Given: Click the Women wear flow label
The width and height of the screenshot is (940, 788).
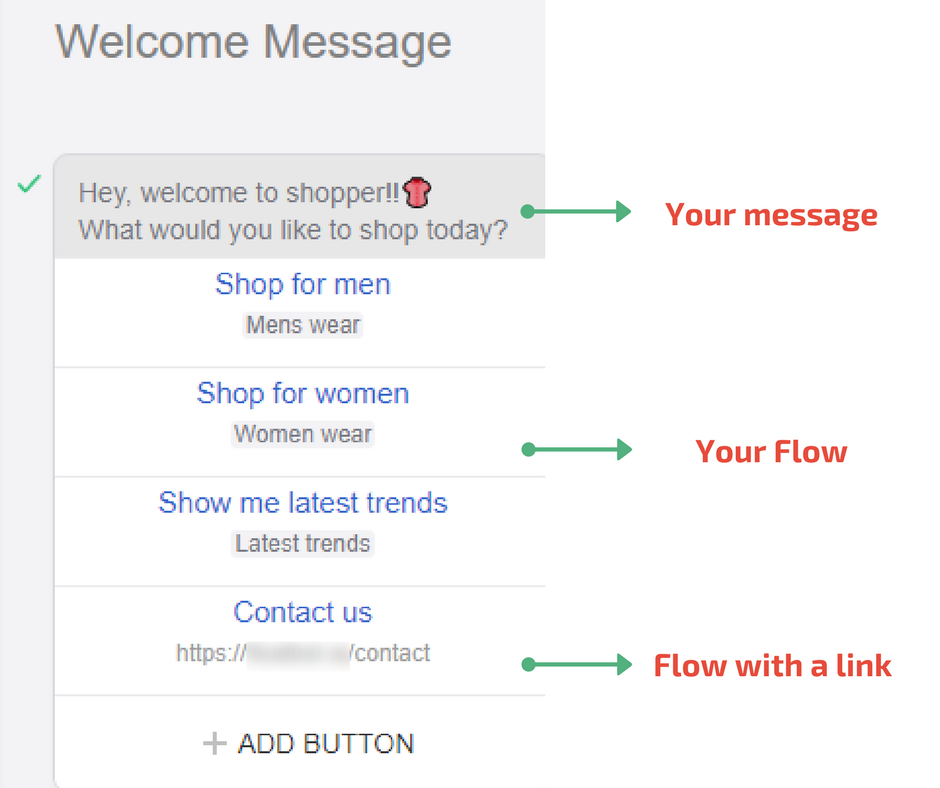Looking at the screenshot, I should pyautogui.click(x=302, y=434).
